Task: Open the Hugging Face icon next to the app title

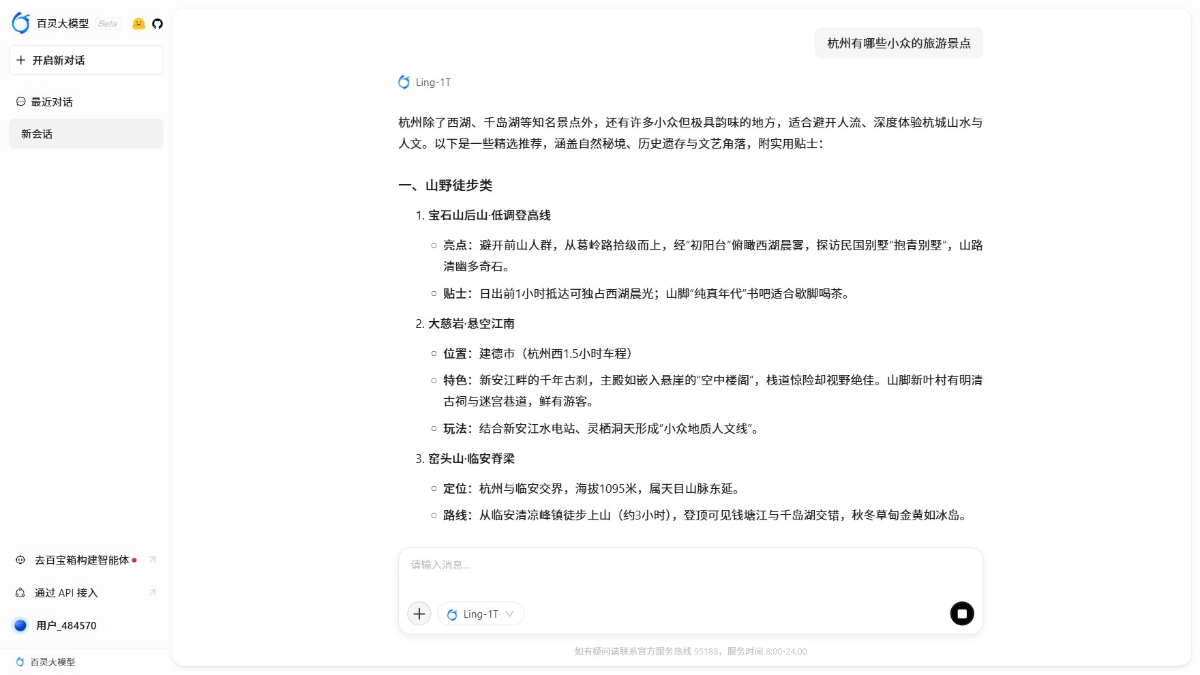Action: (139, 23)
